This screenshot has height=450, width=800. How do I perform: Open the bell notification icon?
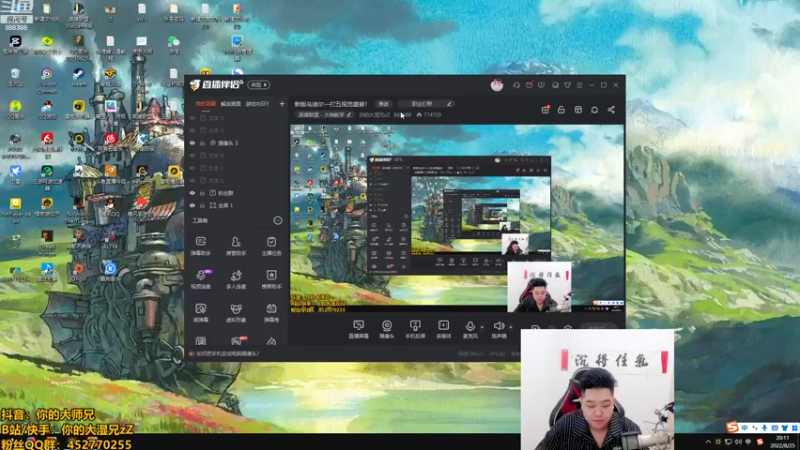594,110
